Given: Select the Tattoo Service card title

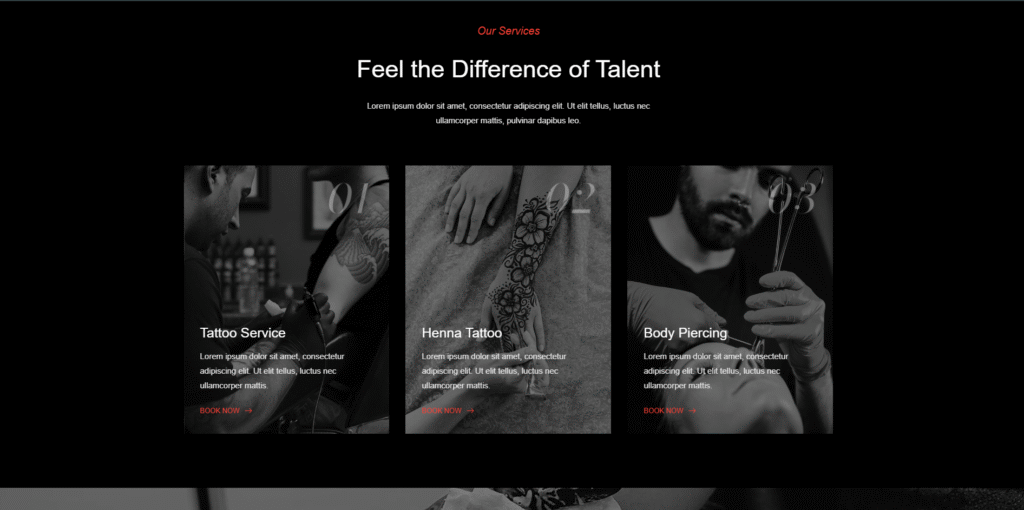Looking at the screenshot, I should click(242, 333).
